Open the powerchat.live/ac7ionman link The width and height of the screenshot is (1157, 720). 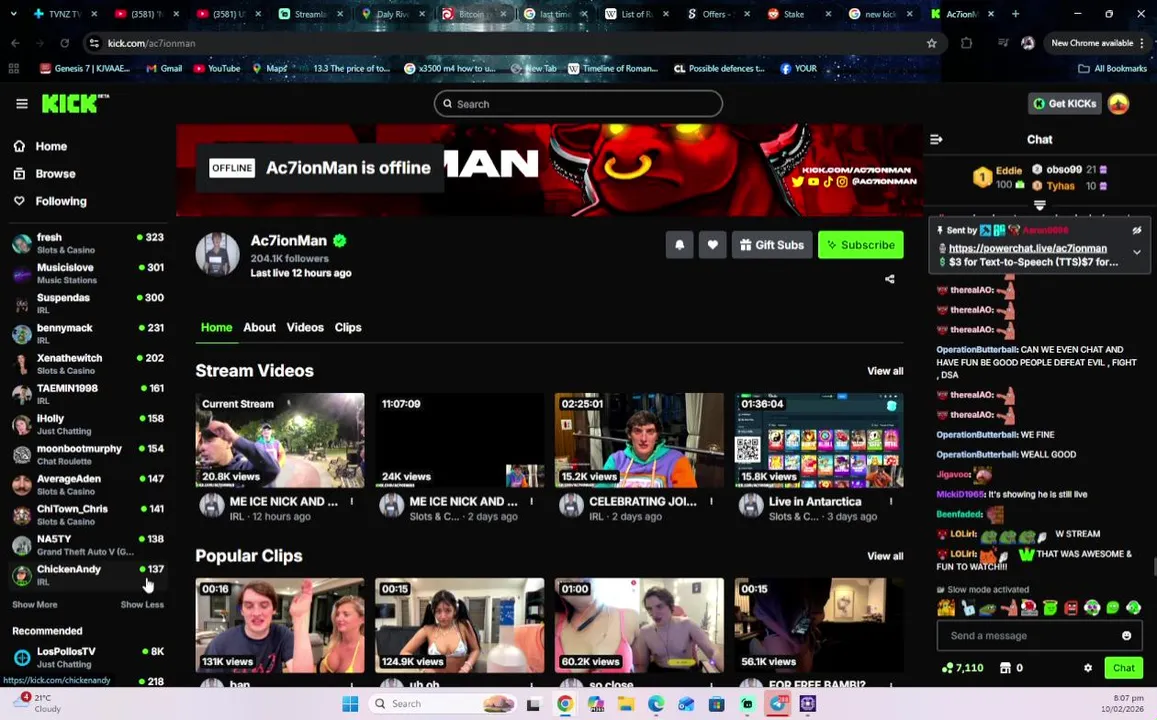coord(1027,249)
